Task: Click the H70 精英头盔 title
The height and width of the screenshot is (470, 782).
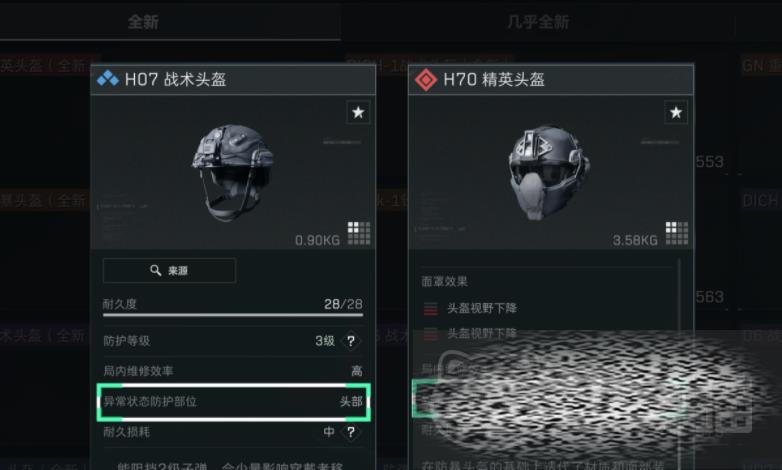Action: [x=494, y=79]
